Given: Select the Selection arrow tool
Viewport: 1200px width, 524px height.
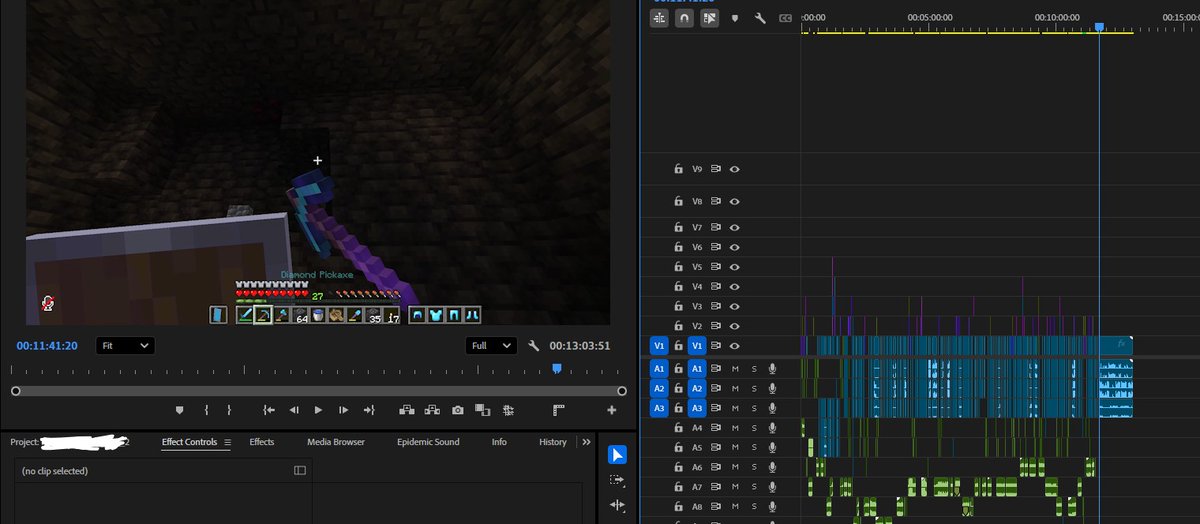Looking at the screenshot, I should pos(617,455).
